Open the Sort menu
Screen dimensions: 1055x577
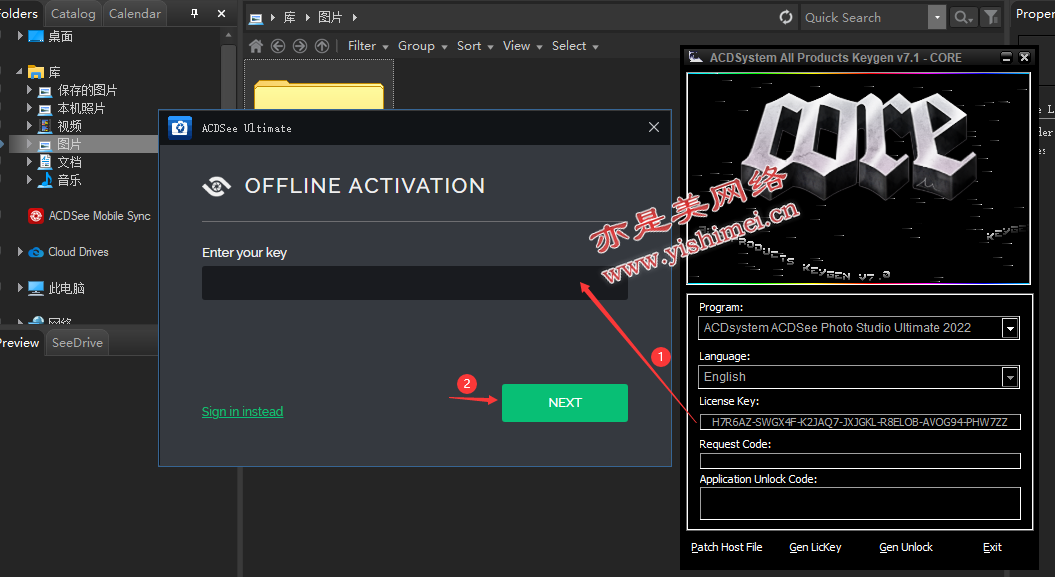(475, 46)
